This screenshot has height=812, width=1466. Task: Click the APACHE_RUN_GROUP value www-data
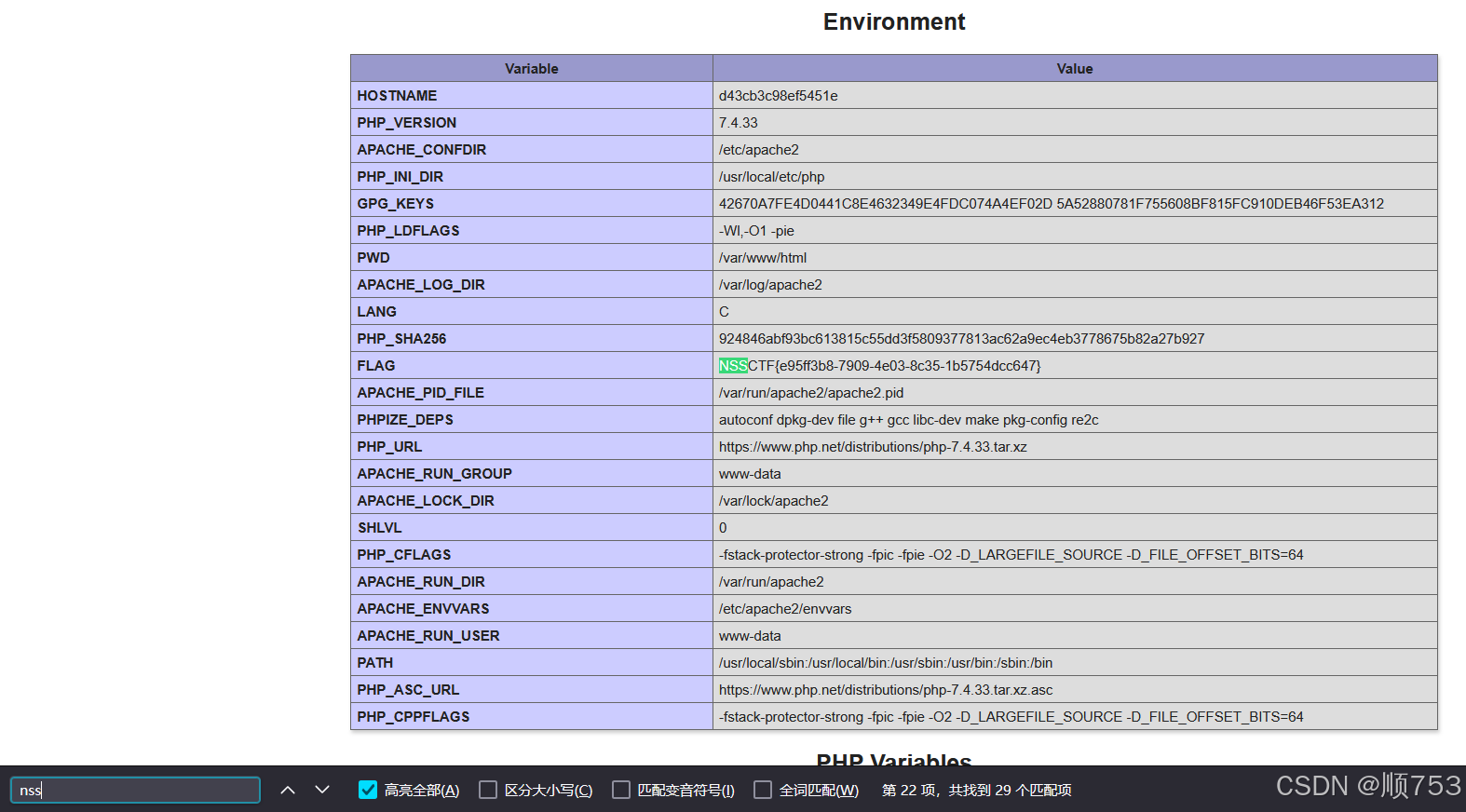[750, 474]
